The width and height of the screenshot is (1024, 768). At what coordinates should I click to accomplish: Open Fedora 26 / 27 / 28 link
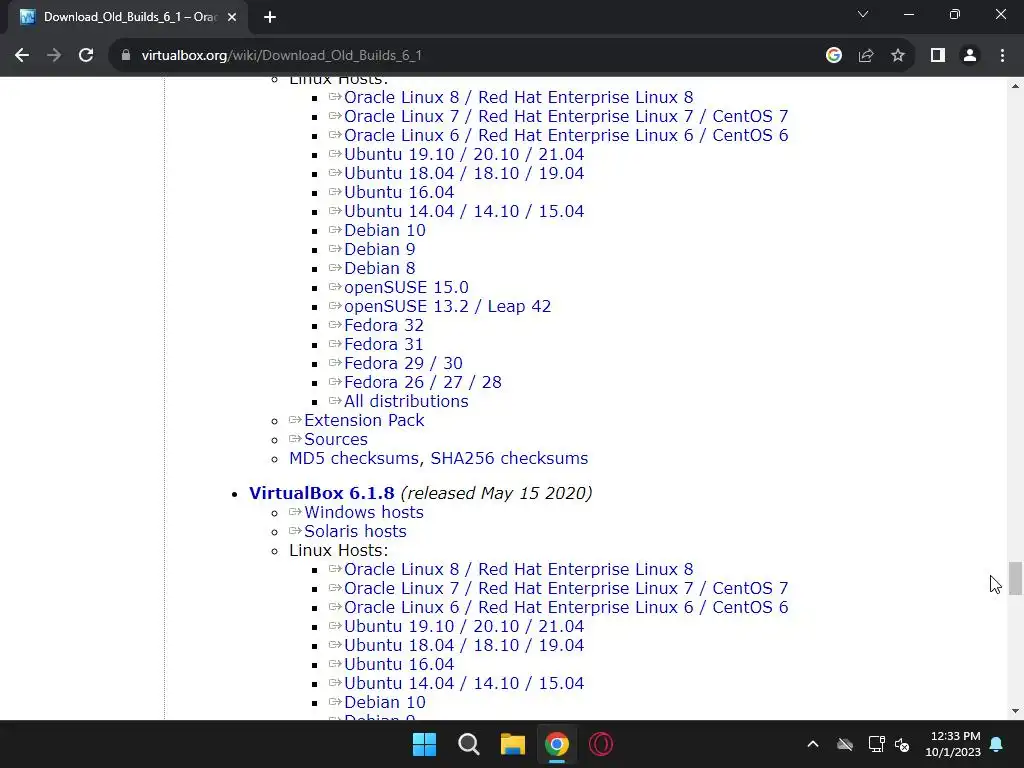coord(423,382)
